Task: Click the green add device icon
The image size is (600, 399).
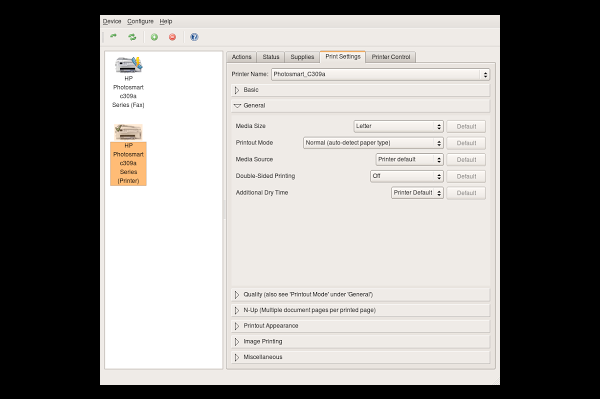Action: (154, 37)
